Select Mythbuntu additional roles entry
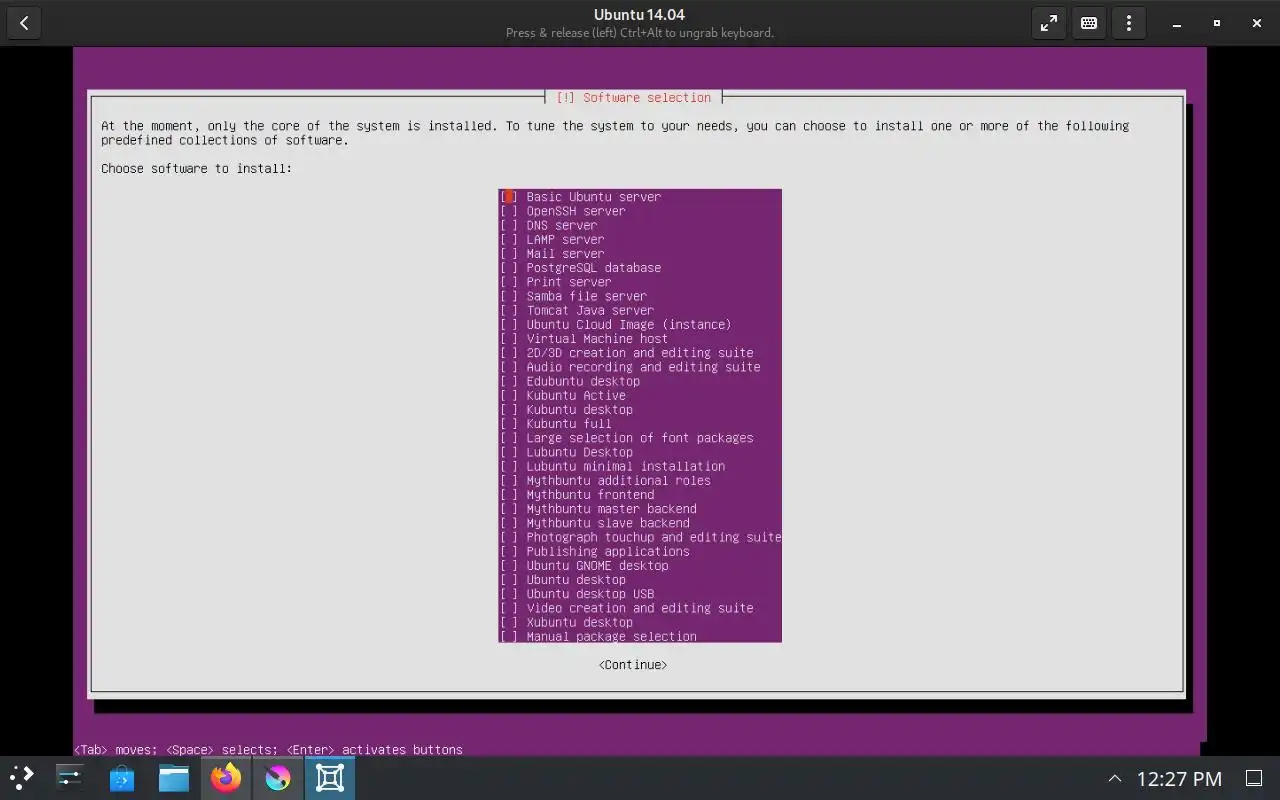The width and height of the screenshot is (1280, 800). 640,481
